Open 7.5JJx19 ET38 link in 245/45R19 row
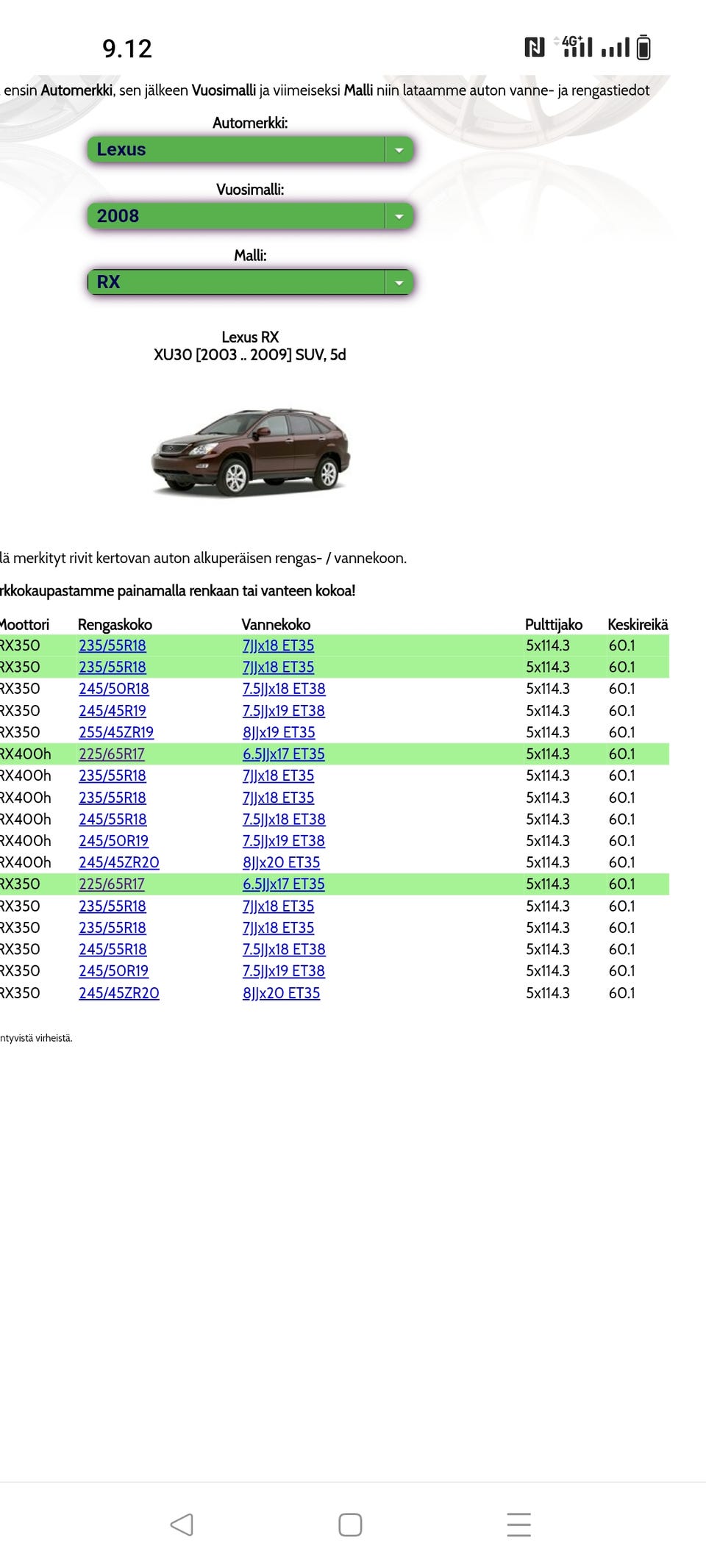The width and height of the screenshot is (706, 1568). coord(284,711)
